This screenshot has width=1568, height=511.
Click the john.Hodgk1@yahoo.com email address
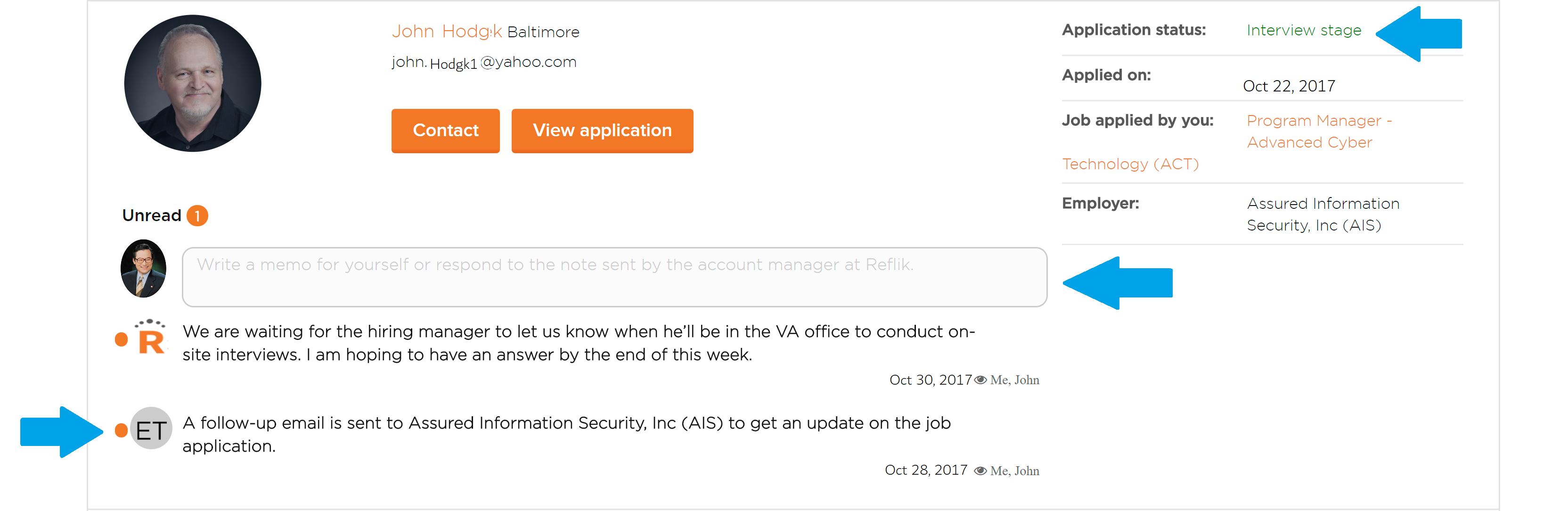pos(483,62)
